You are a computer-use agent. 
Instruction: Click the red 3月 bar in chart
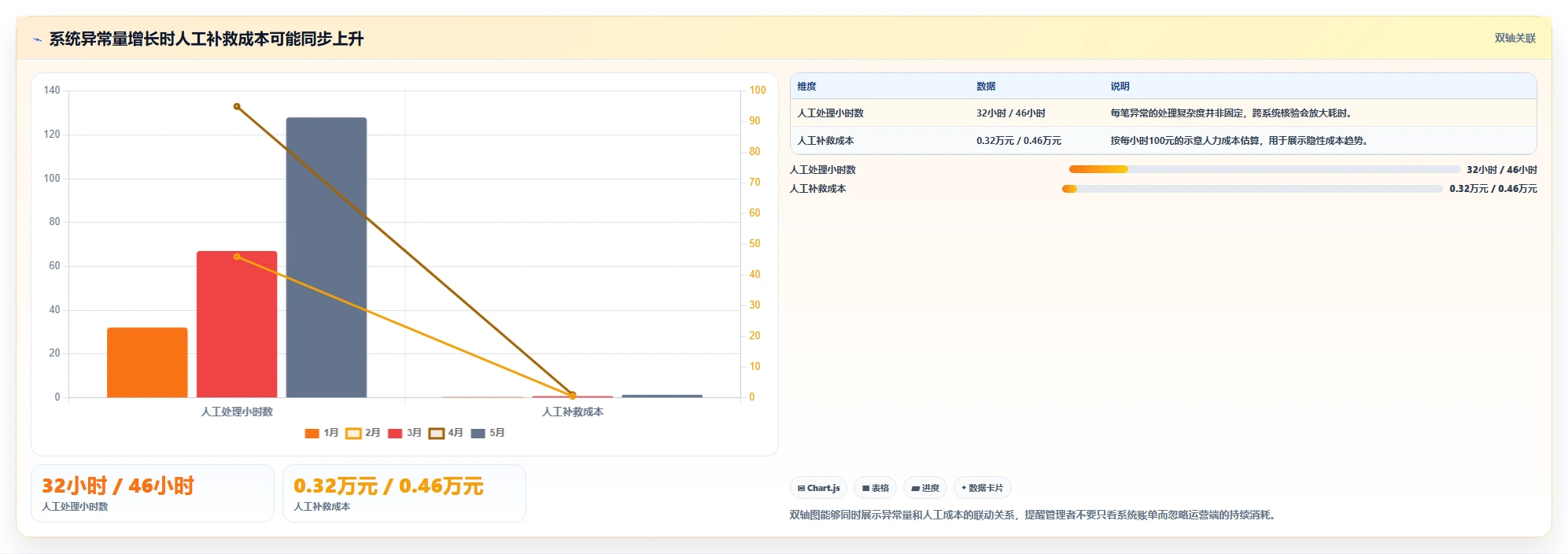237,324
